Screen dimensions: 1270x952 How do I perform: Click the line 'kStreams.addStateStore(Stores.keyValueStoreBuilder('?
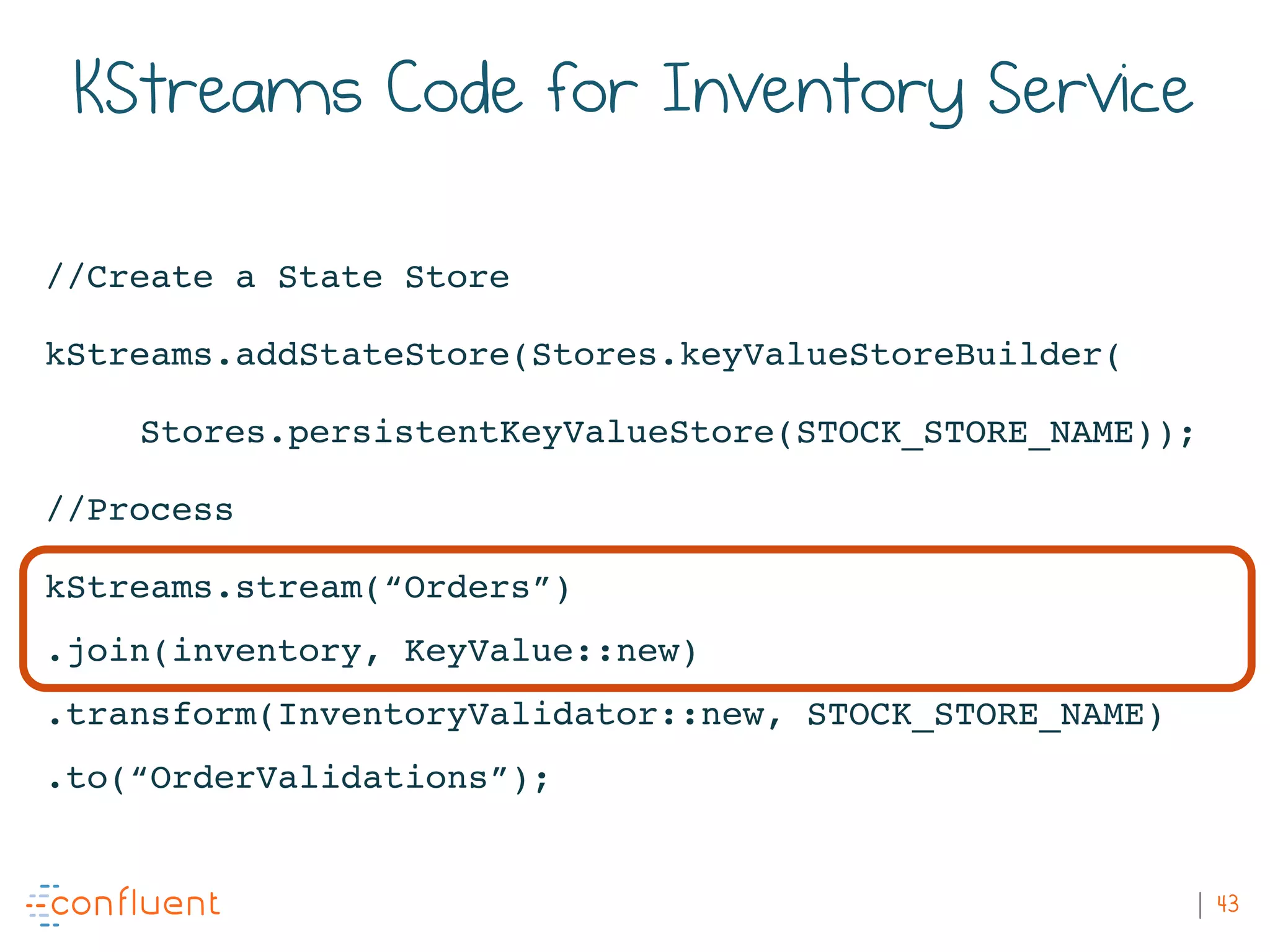tap(583, 356)
